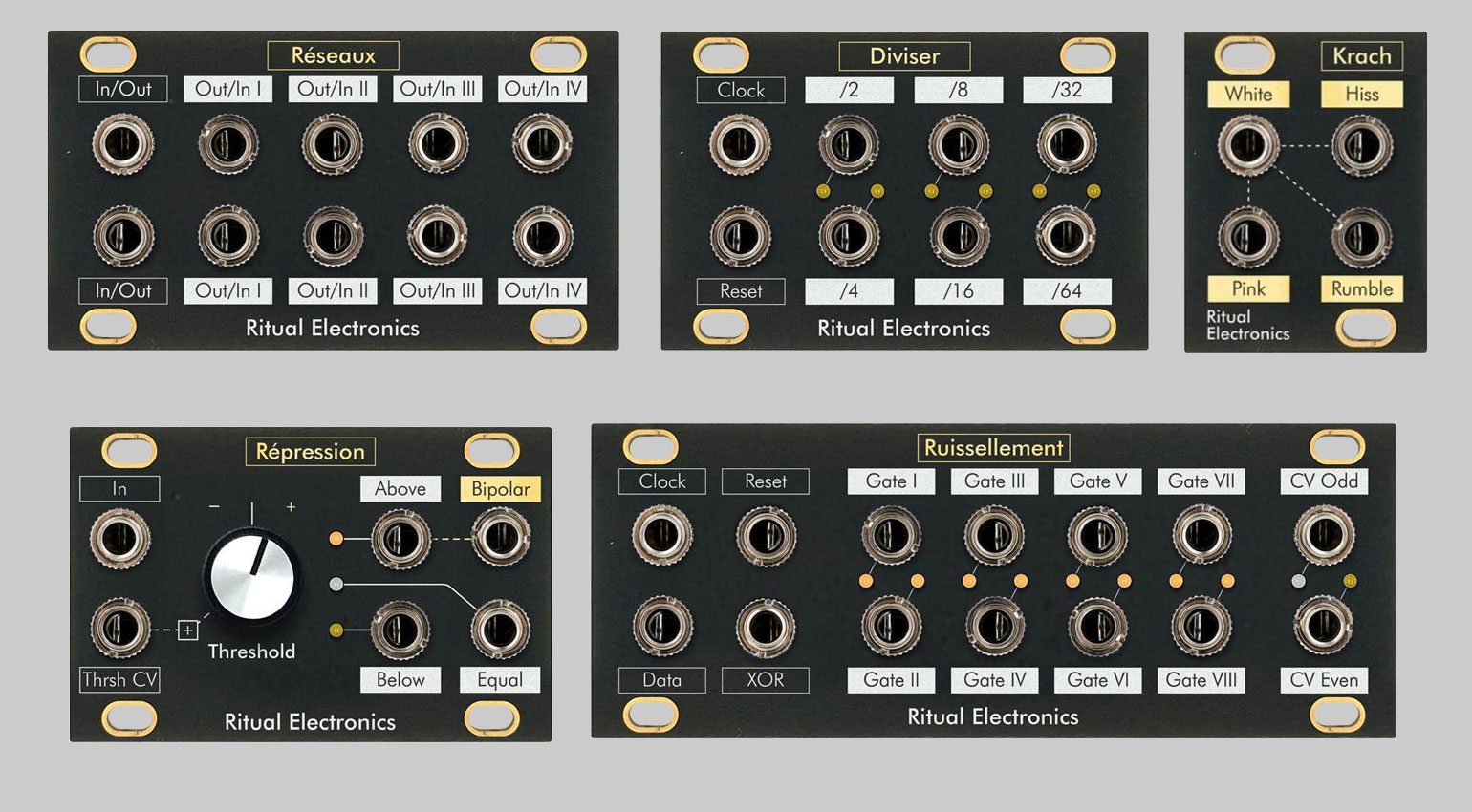Select the XOR jack on Ruissellement

[x=765, y=626]
